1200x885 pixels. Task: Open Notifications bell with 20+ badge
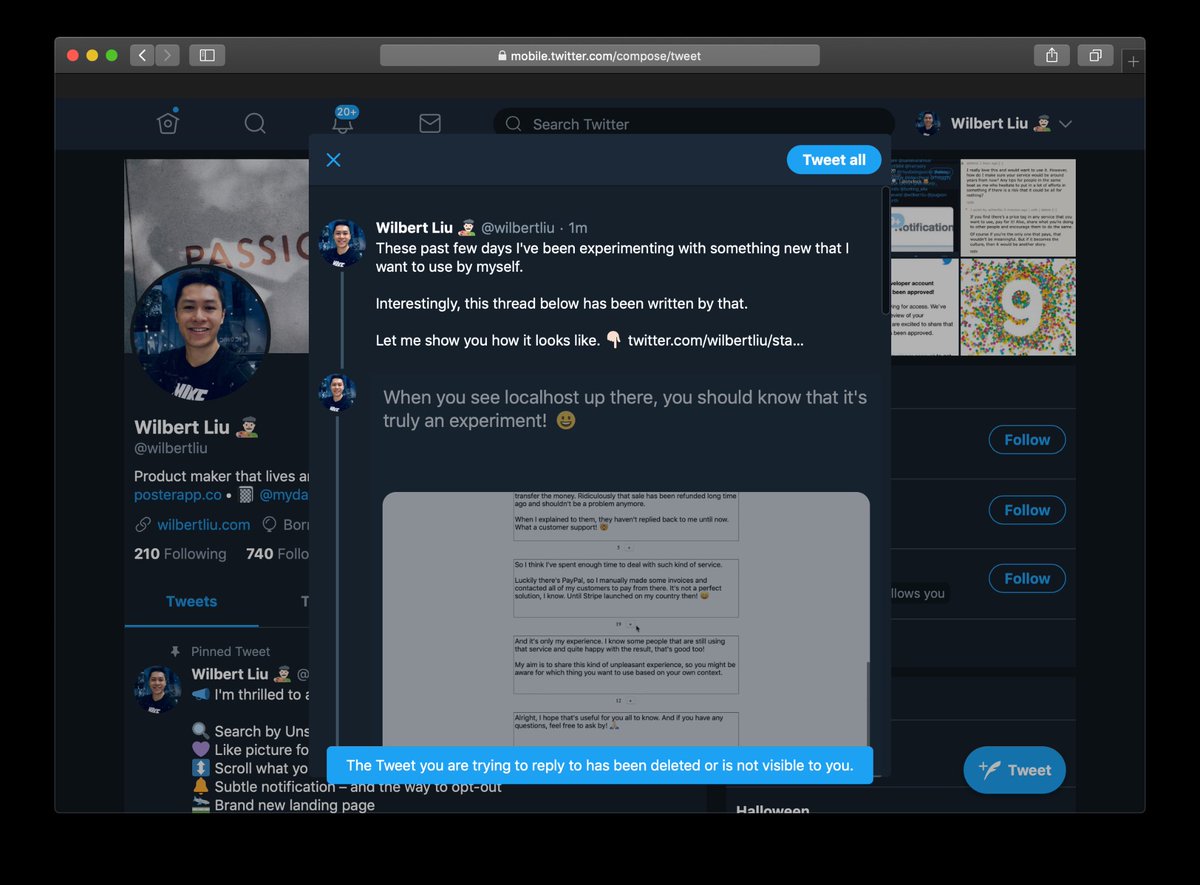coord(343,122)
